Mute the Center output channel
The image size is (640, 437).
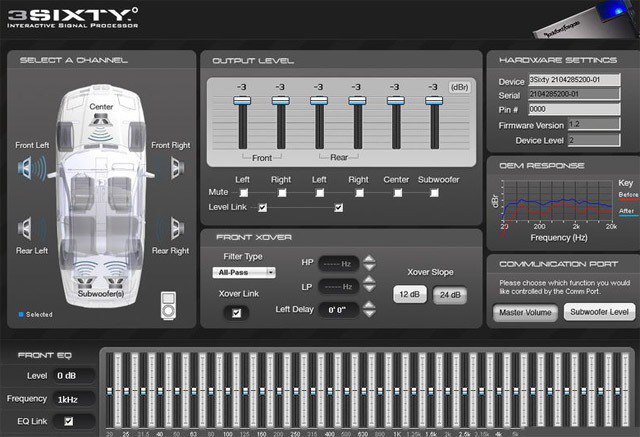point(396,192)
